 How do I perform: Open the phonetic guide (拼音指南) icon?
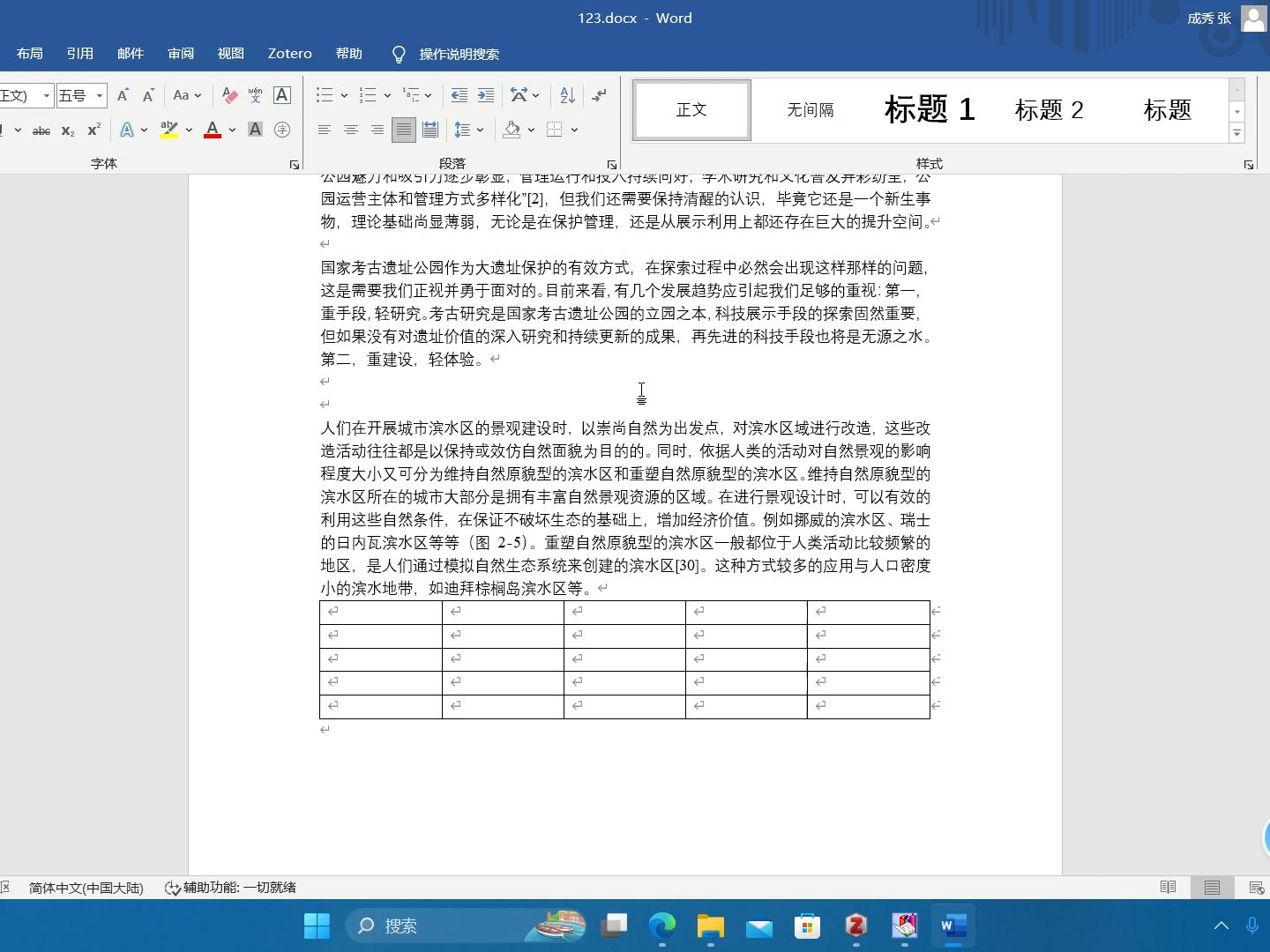tap(254, 95)
